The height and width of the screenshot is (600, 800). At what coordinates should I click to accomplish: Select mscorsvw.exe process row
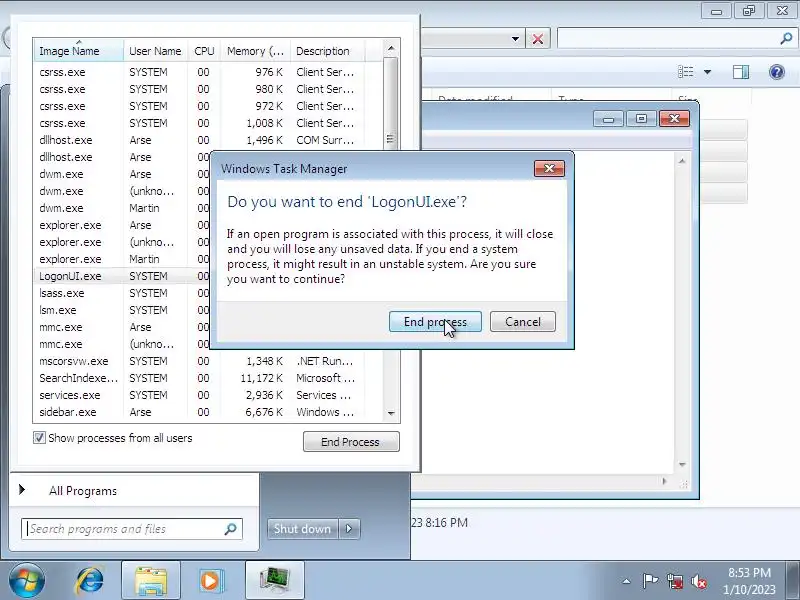pos(208,361)
